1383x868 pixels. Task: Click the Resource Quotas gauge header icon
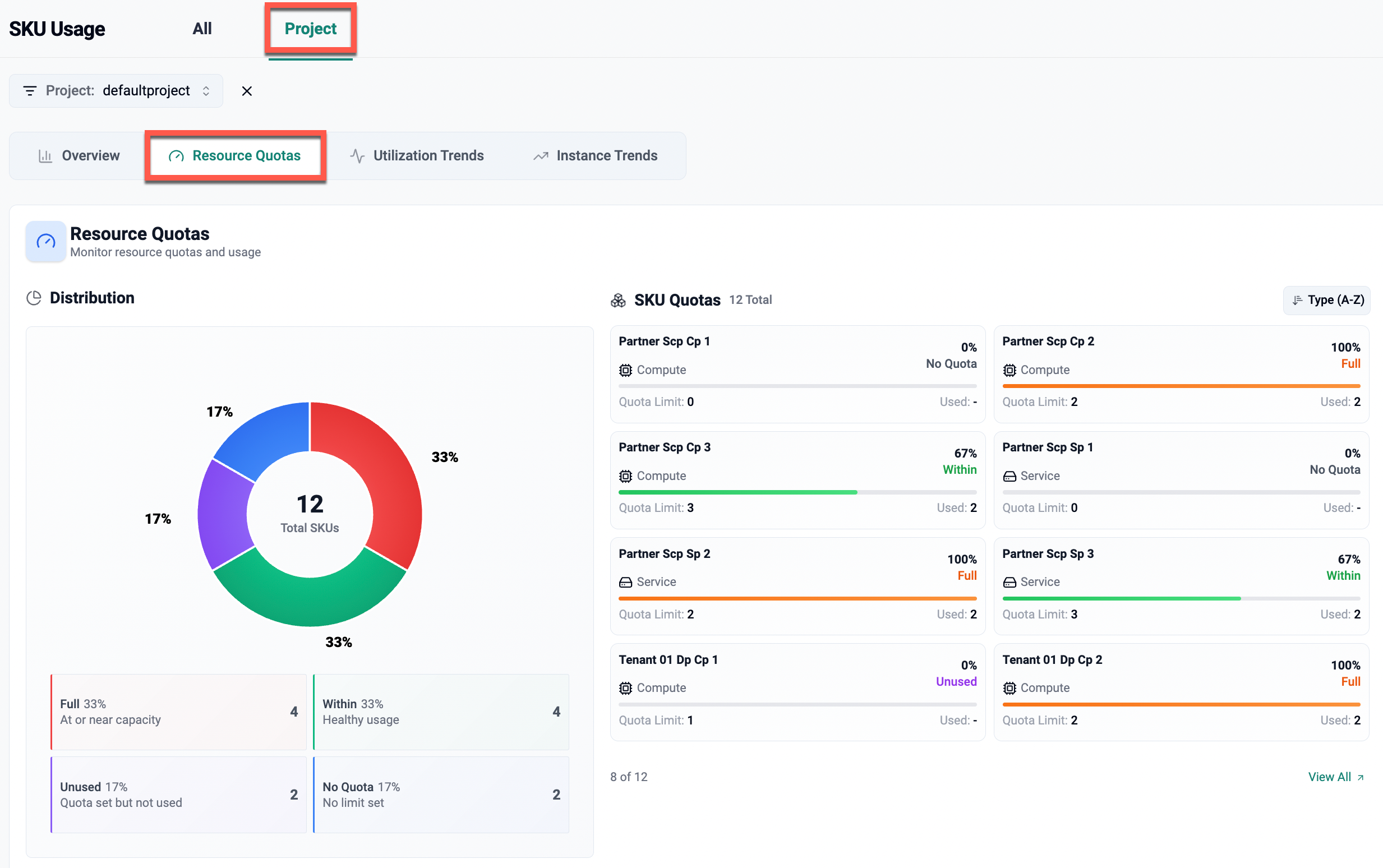coord(46,241)
